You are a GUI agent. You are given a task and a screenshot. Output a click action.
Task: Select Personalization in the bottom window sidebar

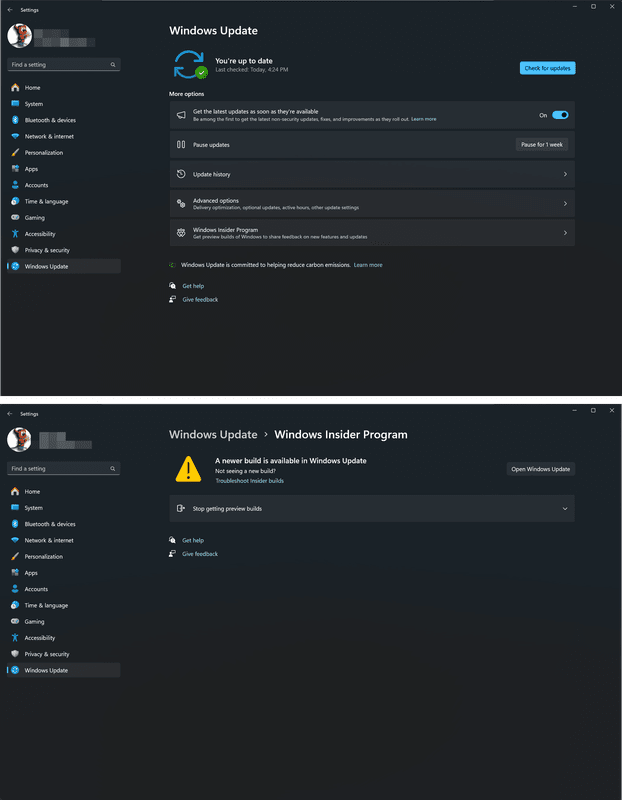(64, 557)
